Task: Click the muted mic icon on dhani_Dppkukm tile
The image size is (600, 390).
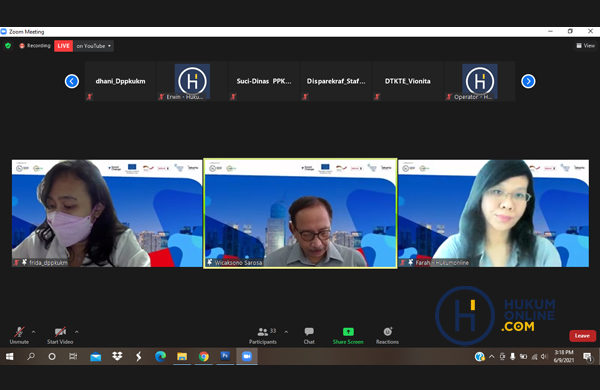Action: click(x=89, y=97)
